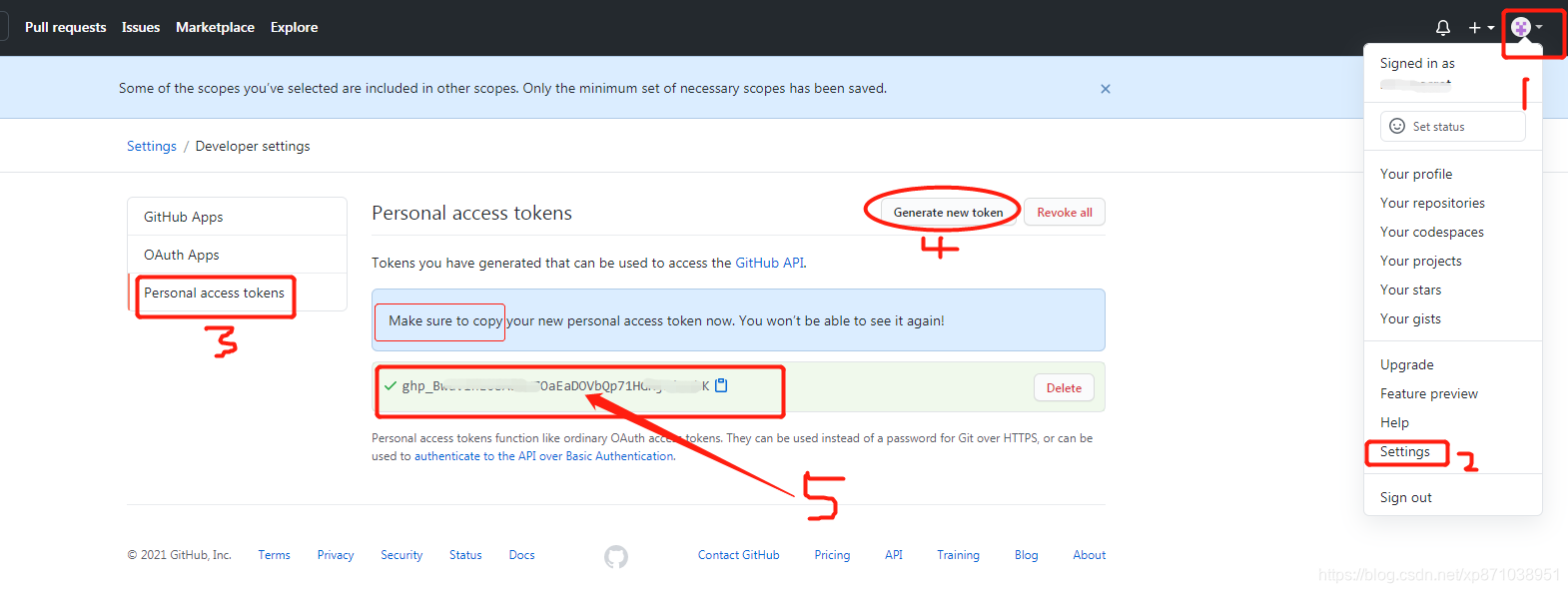Open the About footer link
This screenshot has width=1568, height=593.
[1090, 555]
